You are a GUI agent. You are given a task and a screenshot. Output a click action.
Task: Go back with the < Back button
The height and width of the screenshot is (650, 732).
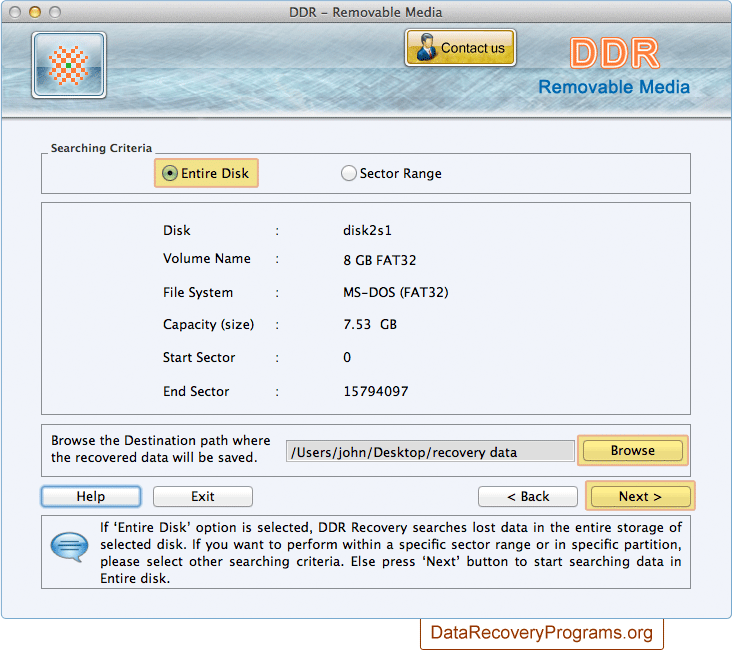(528, 496)
